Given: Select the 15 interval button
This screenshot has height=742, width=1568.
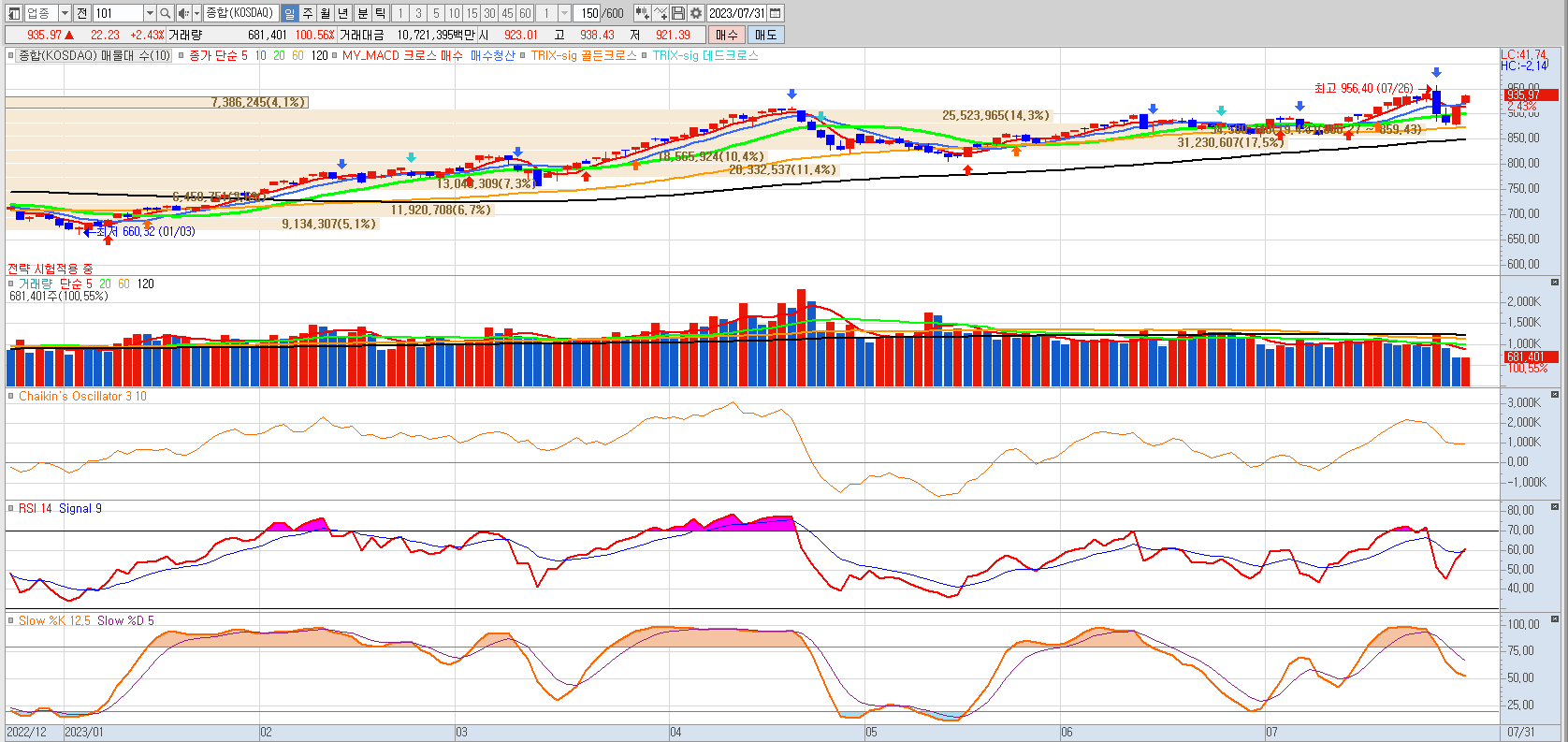Looking at the screenshot, I should pos(472,13).
